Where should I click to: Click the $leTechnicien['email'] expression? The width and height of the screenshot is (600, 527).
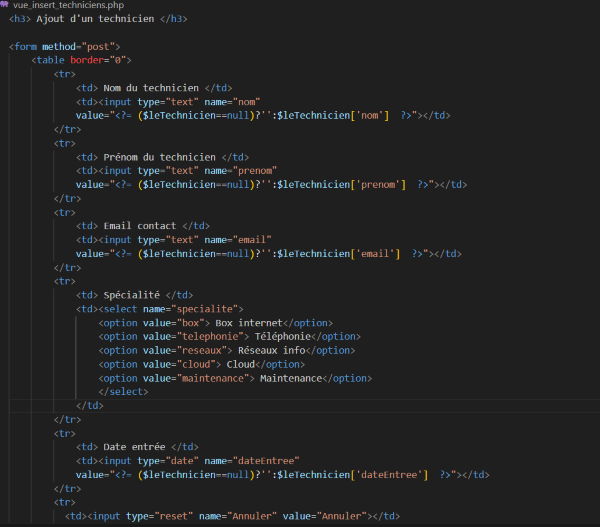tap(339, 254)
